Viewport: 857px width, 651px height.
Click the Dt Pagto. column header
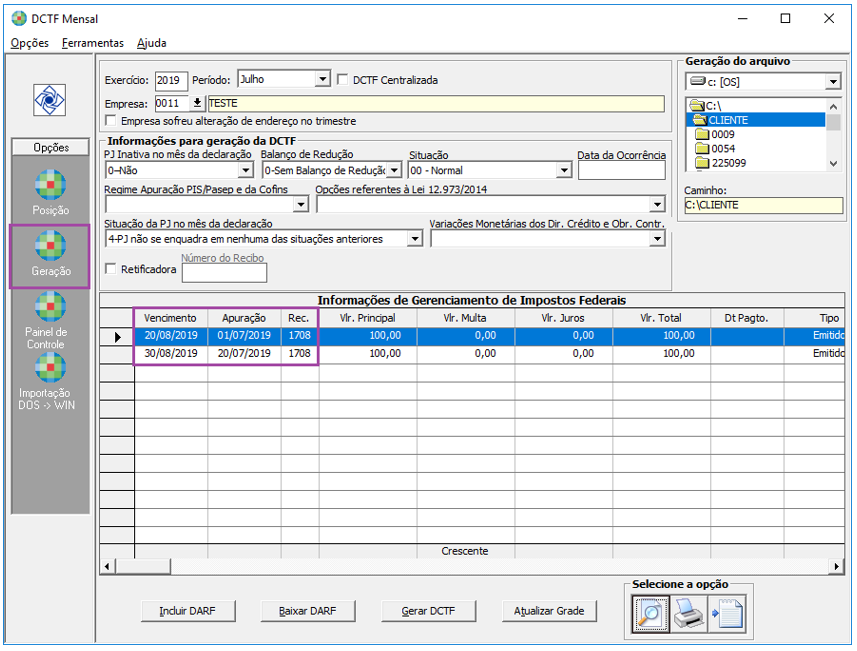pos(747,318)
